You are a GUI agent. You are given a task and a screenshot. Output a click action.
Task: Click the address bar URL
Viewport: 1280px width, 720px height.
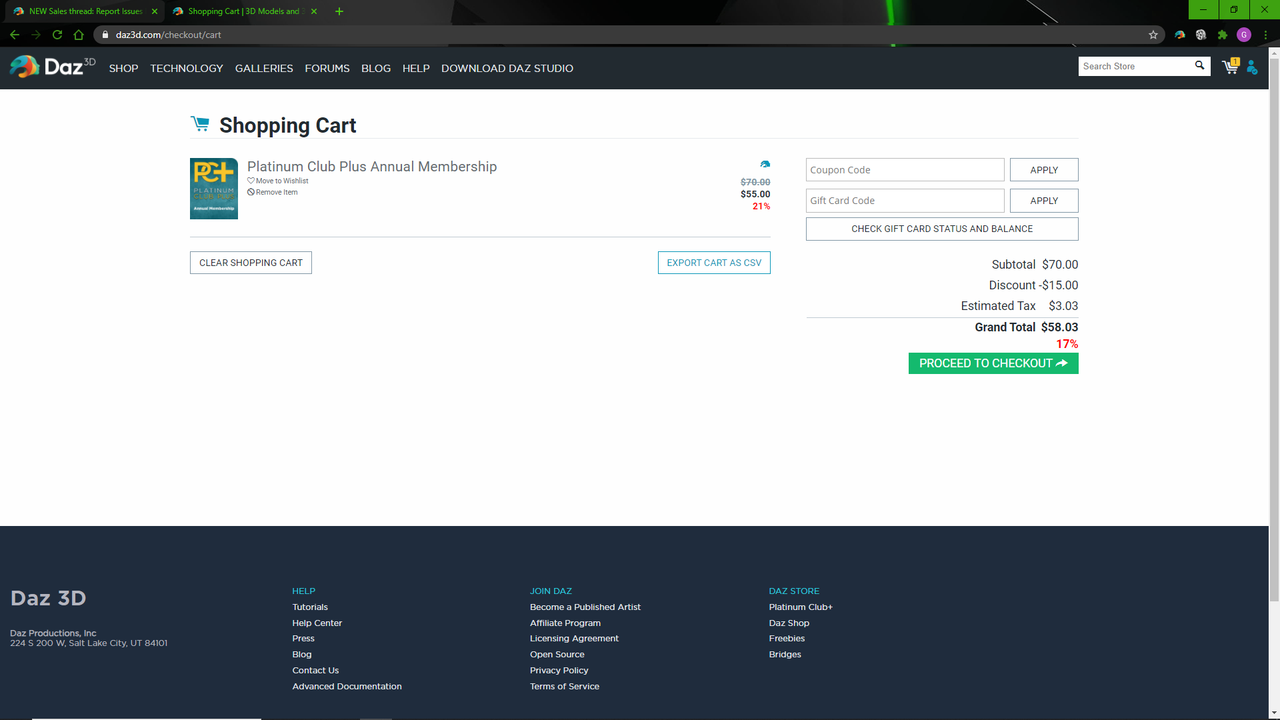pos(168,35)
